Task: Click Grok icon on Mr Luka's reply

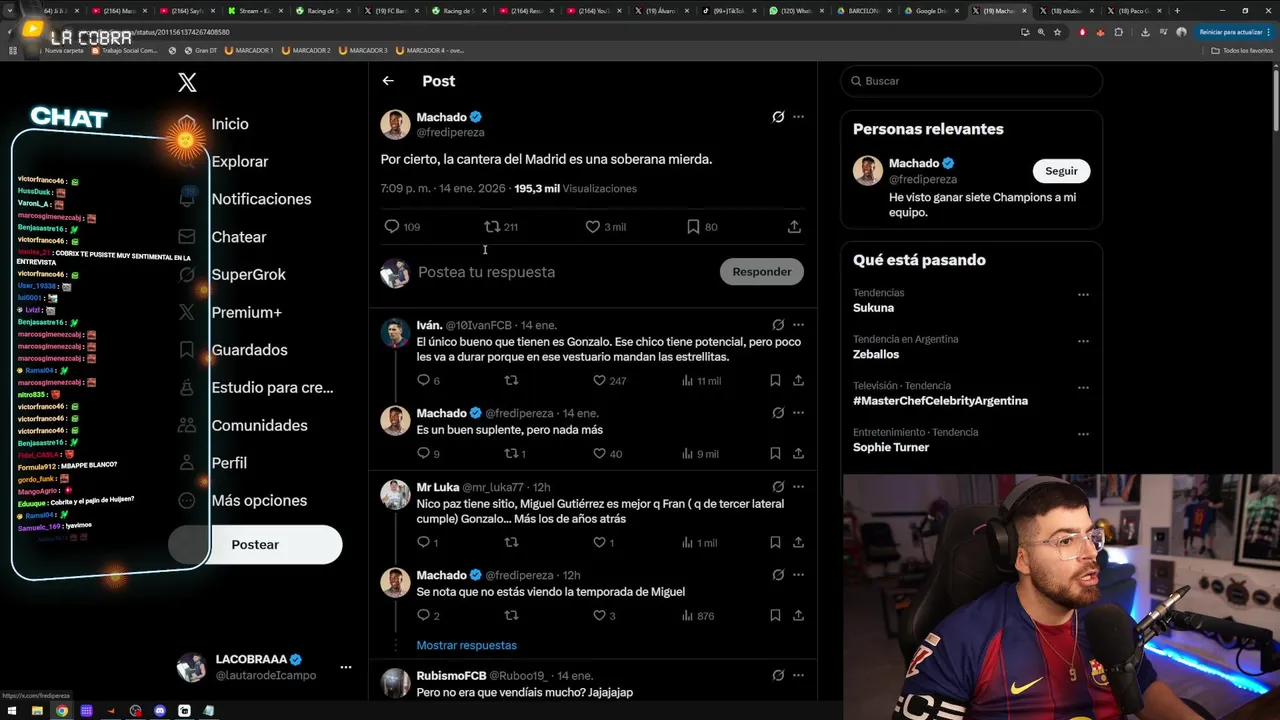Action: [778, 487]
